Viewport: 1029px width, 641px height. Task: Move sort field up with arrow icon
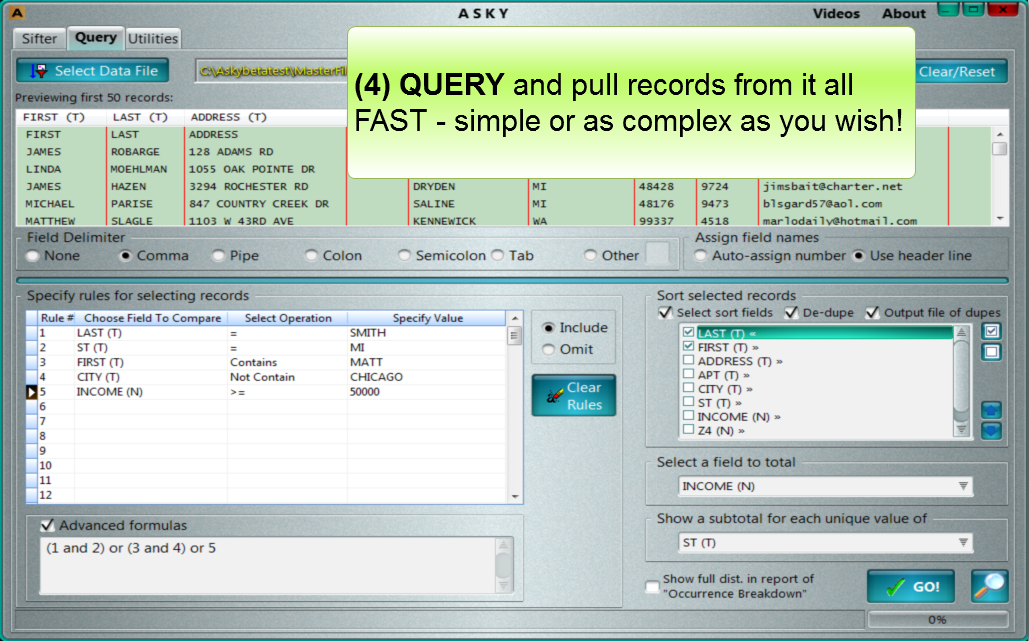click(991, 411)
